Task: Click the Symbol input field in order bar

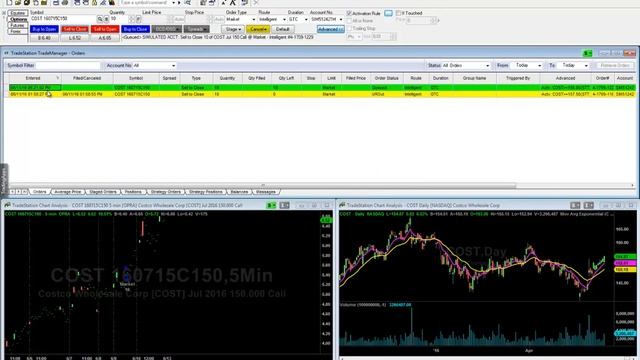Action: point(63,19)
